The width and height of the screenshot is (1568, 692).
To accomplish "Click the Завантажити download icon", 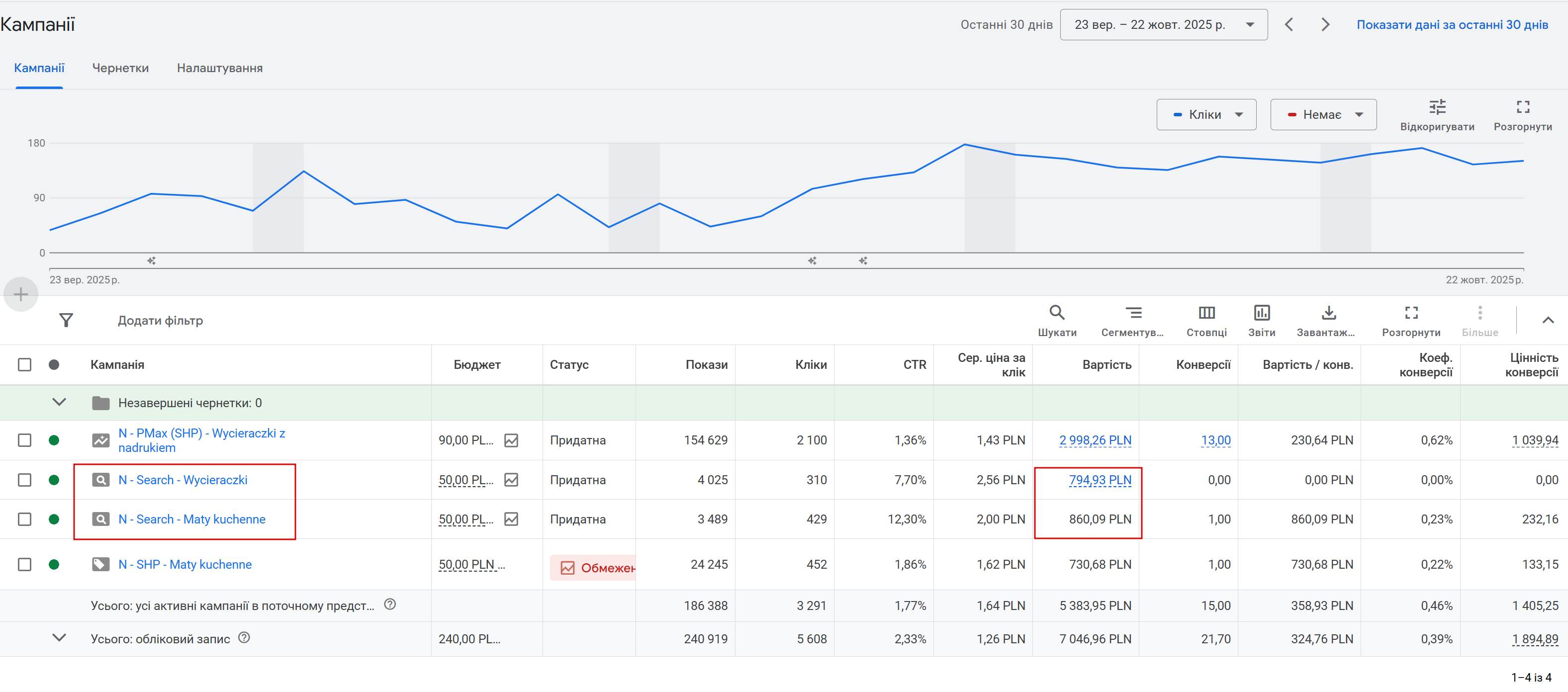I will tap(1328, 313).
